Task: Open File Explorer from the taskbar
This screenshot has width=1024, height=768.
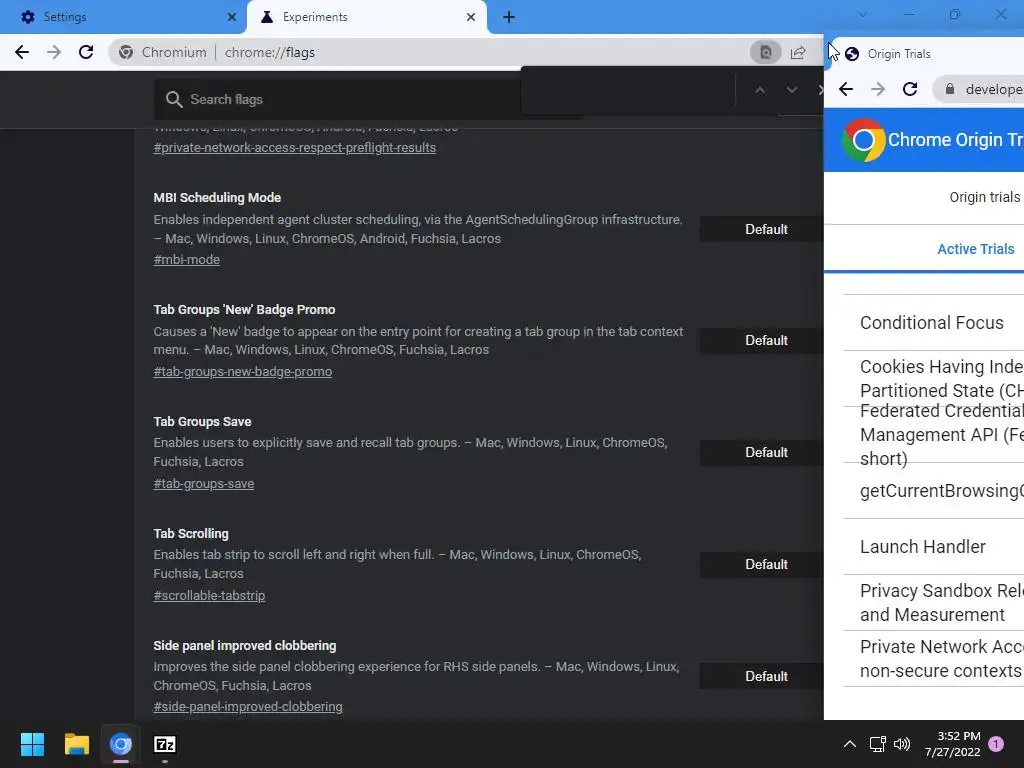Action: [x=76, y=744]
